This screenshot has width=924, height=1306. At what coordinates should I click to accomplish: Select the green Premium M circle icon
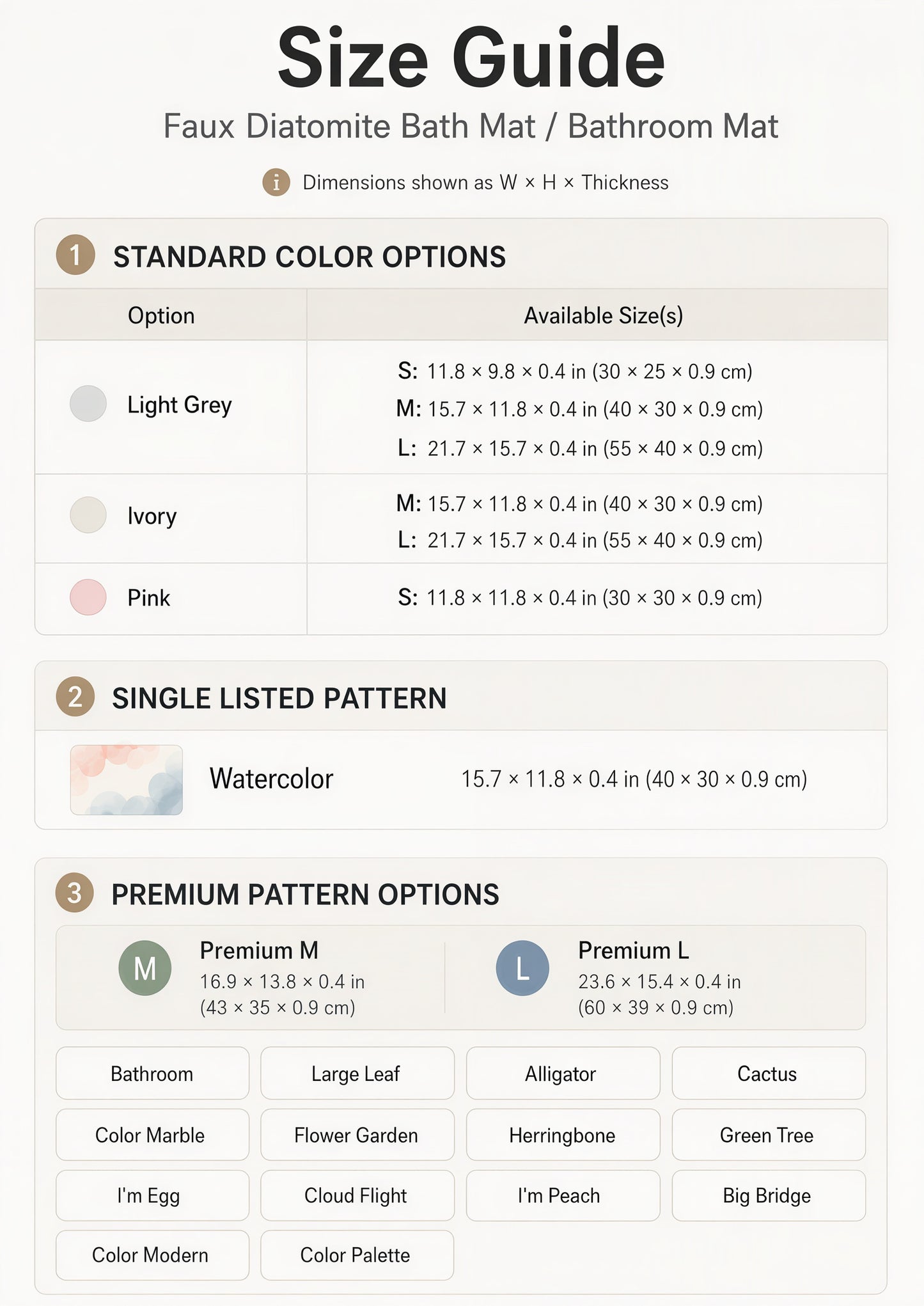[145, 968]
